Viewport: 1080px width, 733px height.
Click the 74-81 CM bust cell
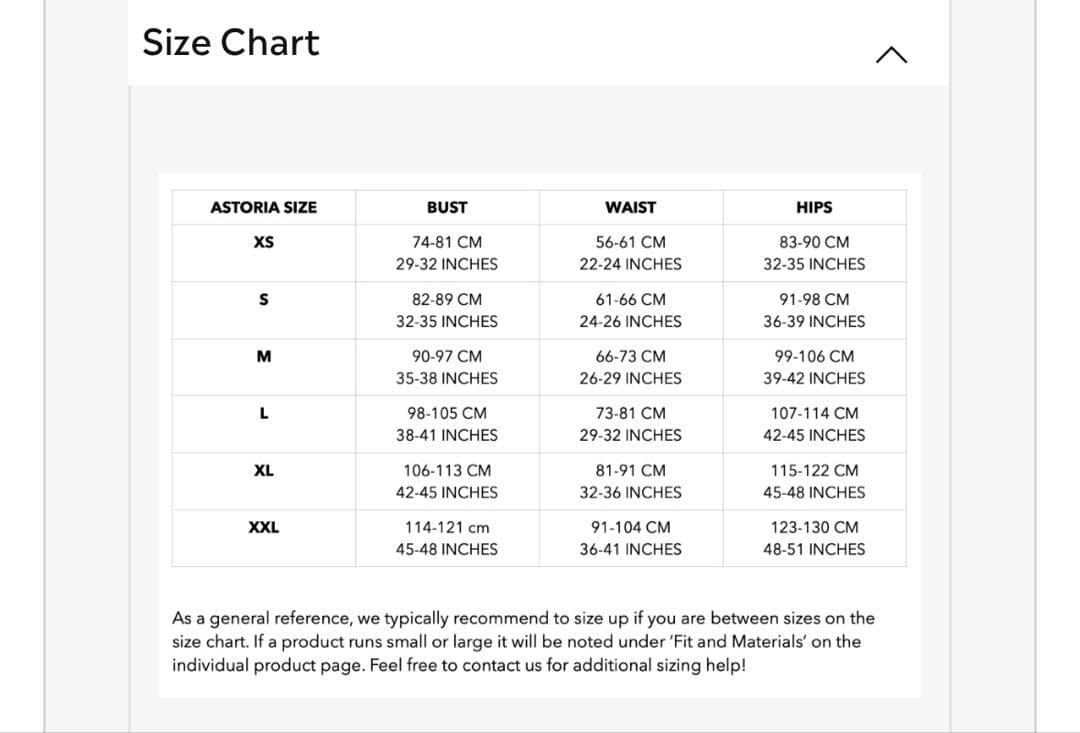(447, 243)
